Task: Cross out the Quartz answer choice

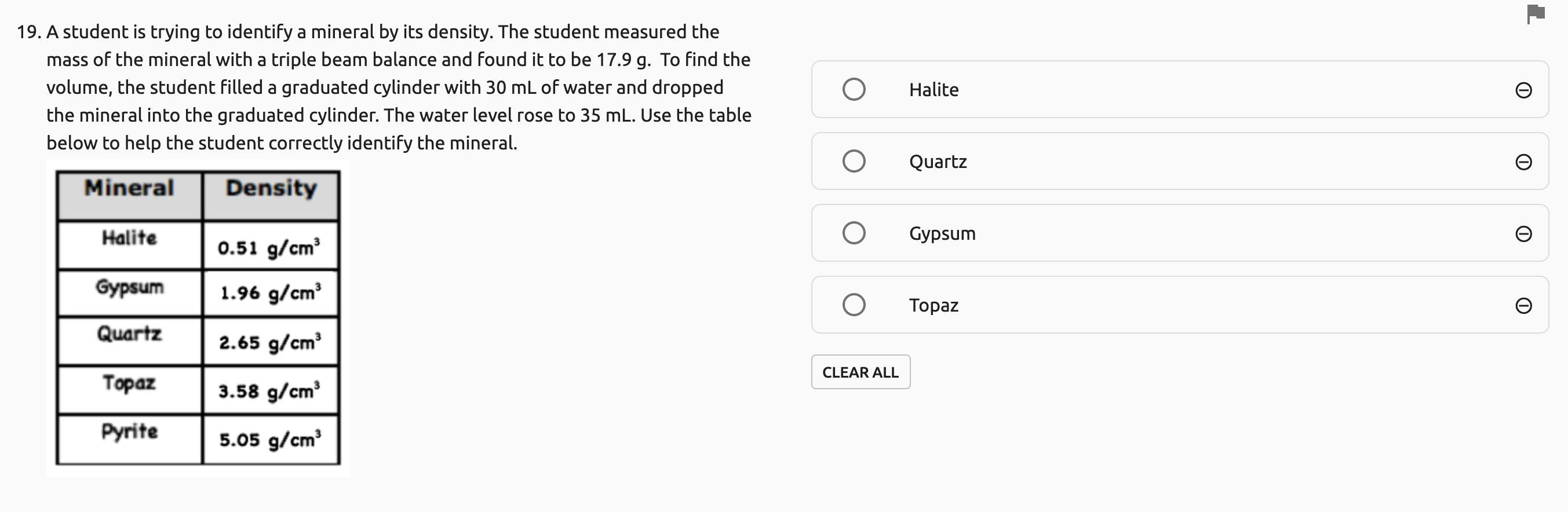Action: pyautogui.click(x=1523, y=162)
